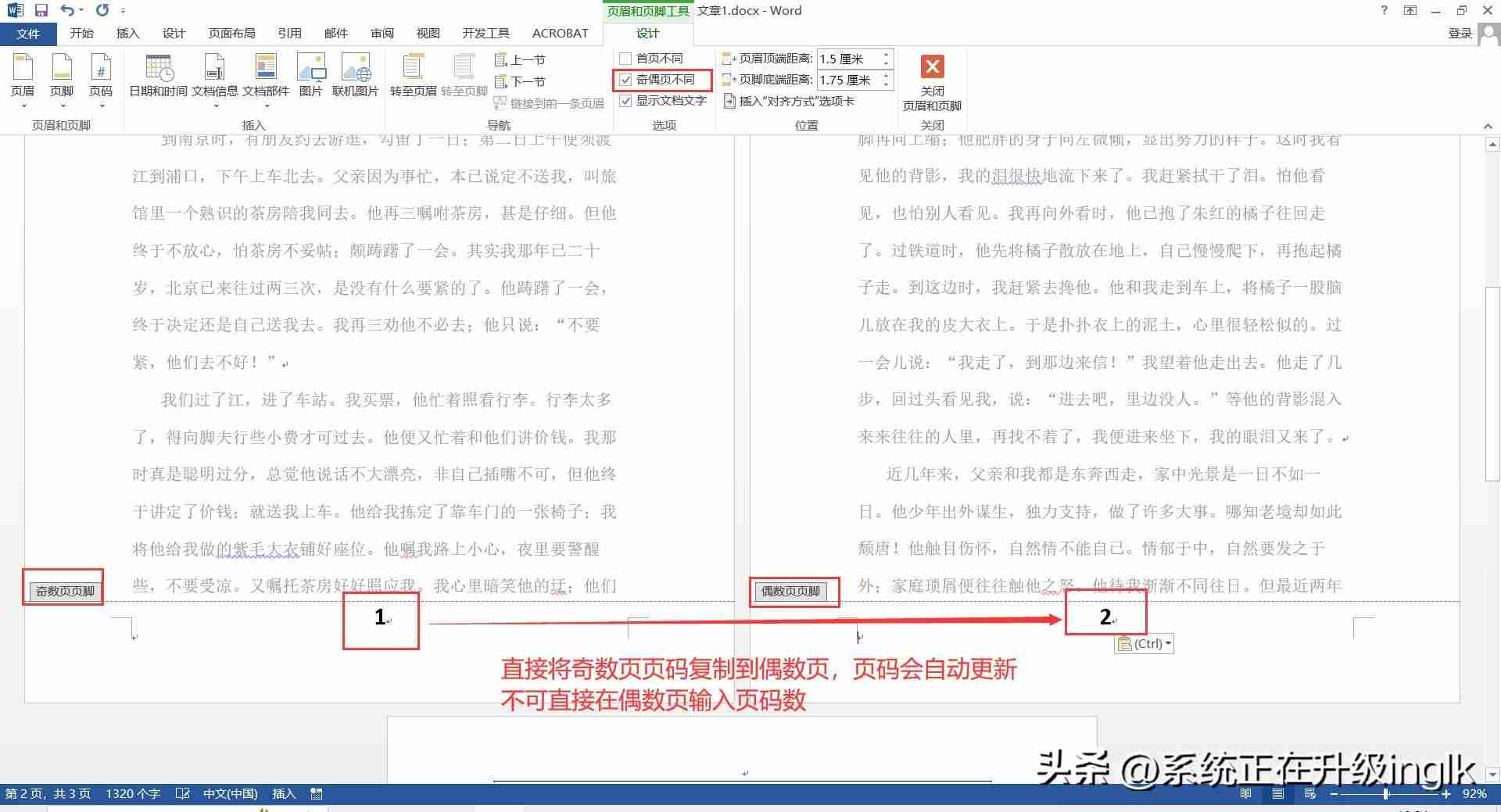Viewport: 1501px width, 812px height.
Task: Click the proofing errors icon in status bar
Action: (x=183, y=794)
